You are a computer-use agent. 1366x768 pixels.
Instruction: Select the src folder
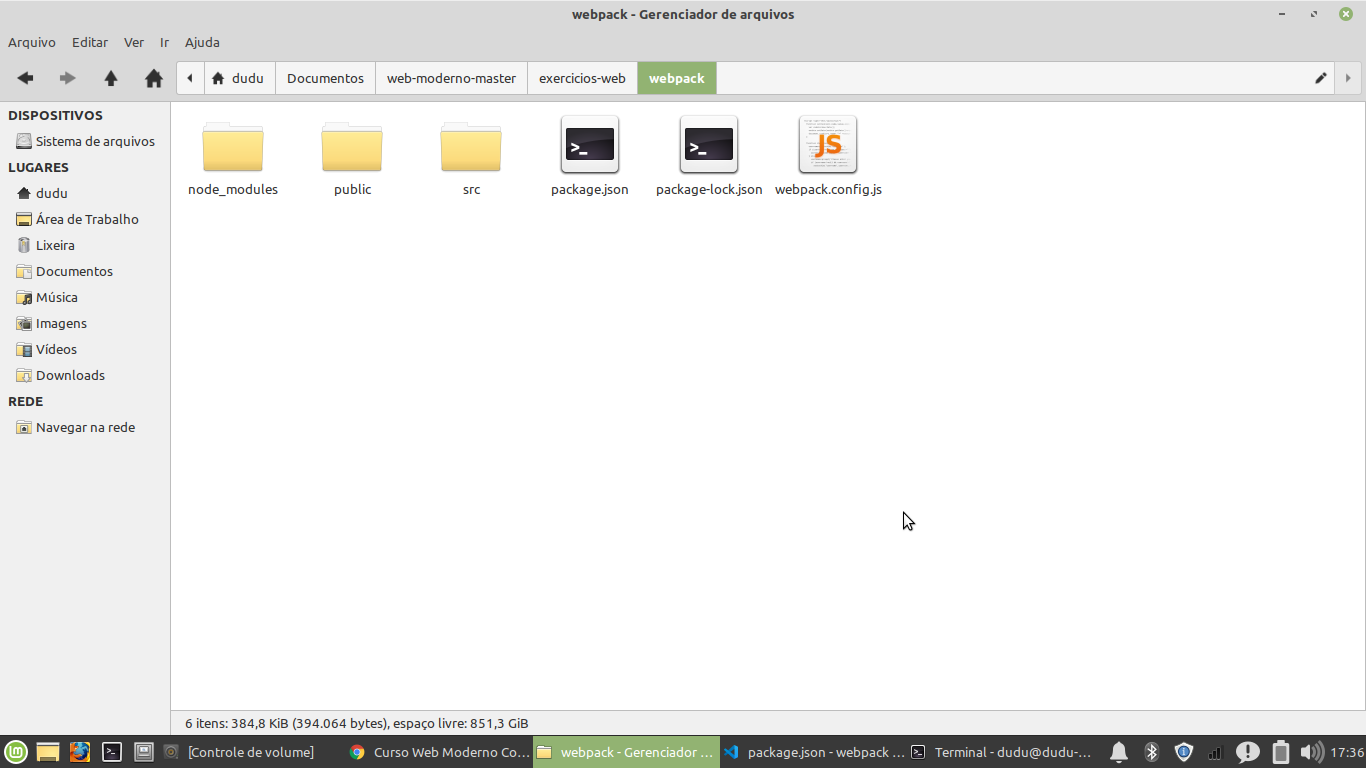471,146
